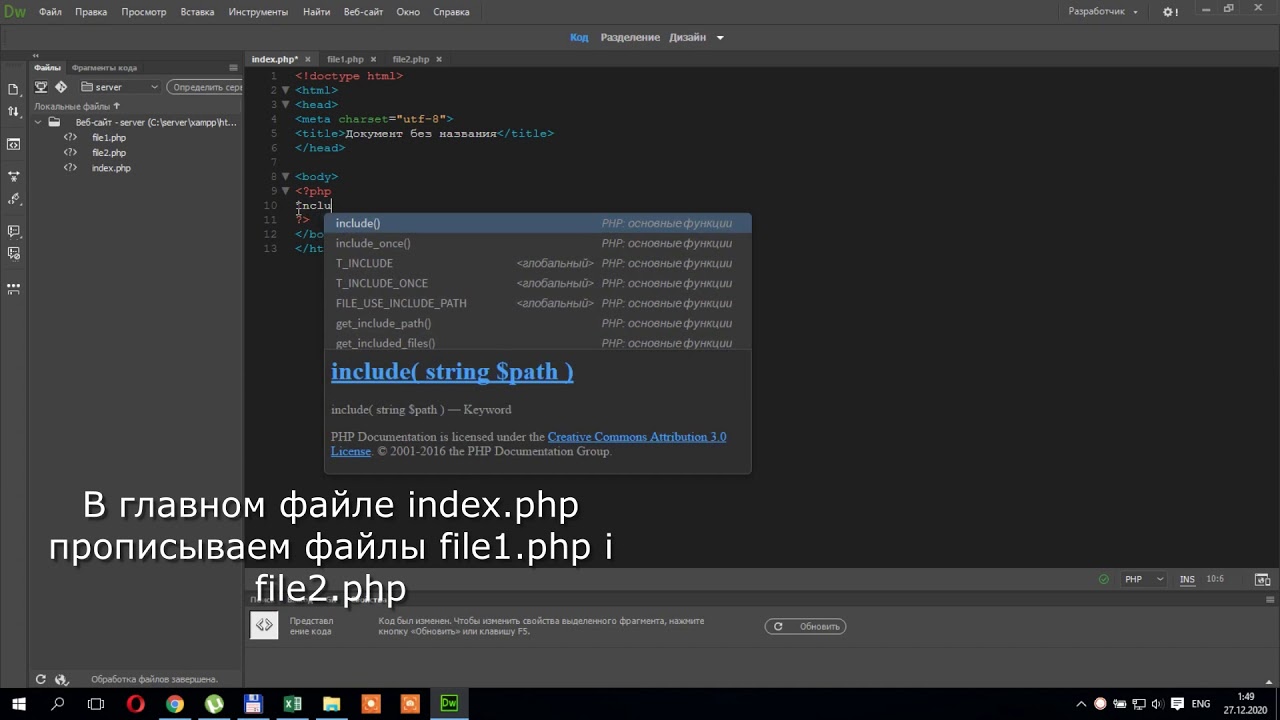Open the Вставка menu
Image resolution: width=1280 pixels, height=720 pixels.
point(197,12)
